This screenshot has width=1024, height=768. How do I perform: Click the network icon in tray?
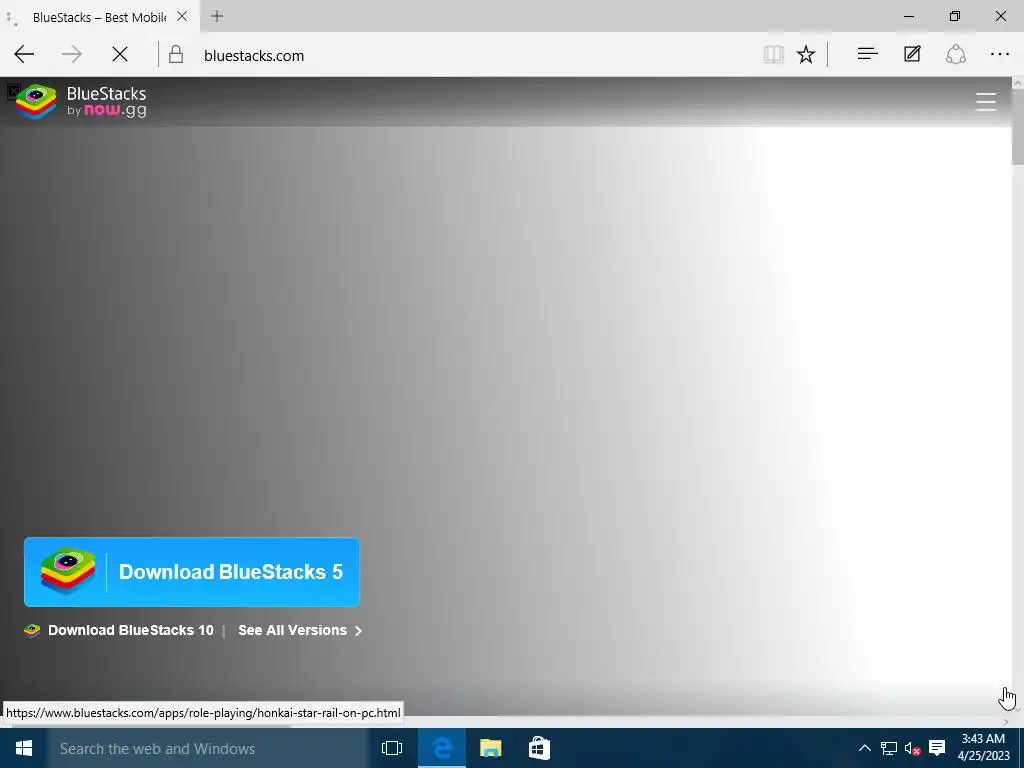pos(888,748)
